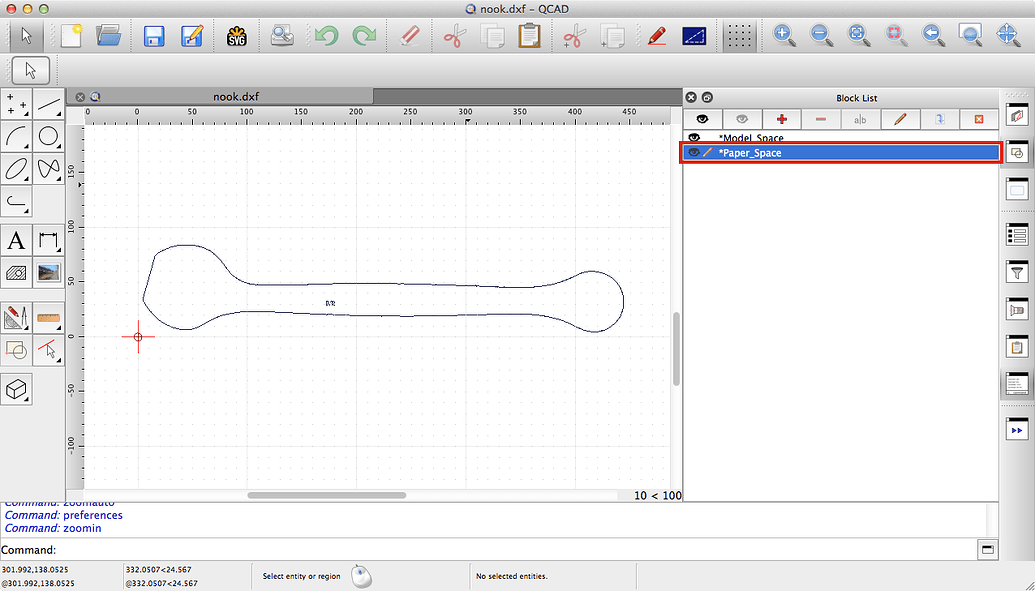1035x591 pixels.
Task: Open Selection Filter funnel icon
Action: (x=1017, y=272)
